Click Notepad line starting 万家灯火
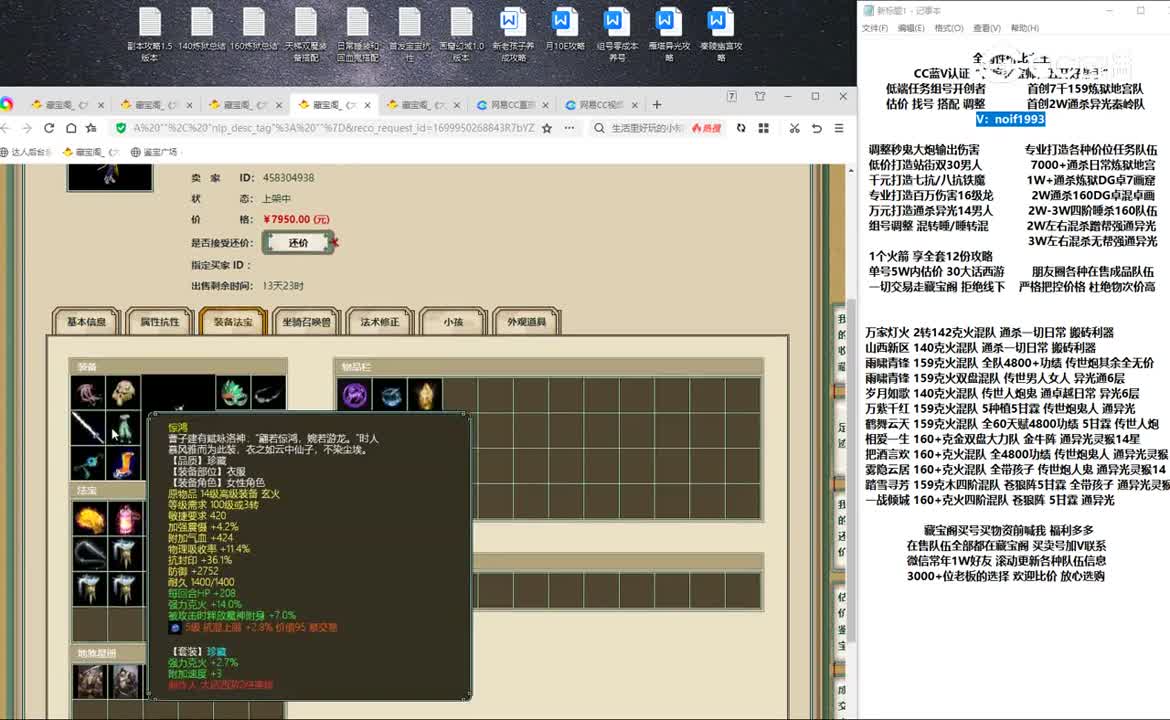Image resolution: width=1170 pixels, height=720 pixels. 989,333
